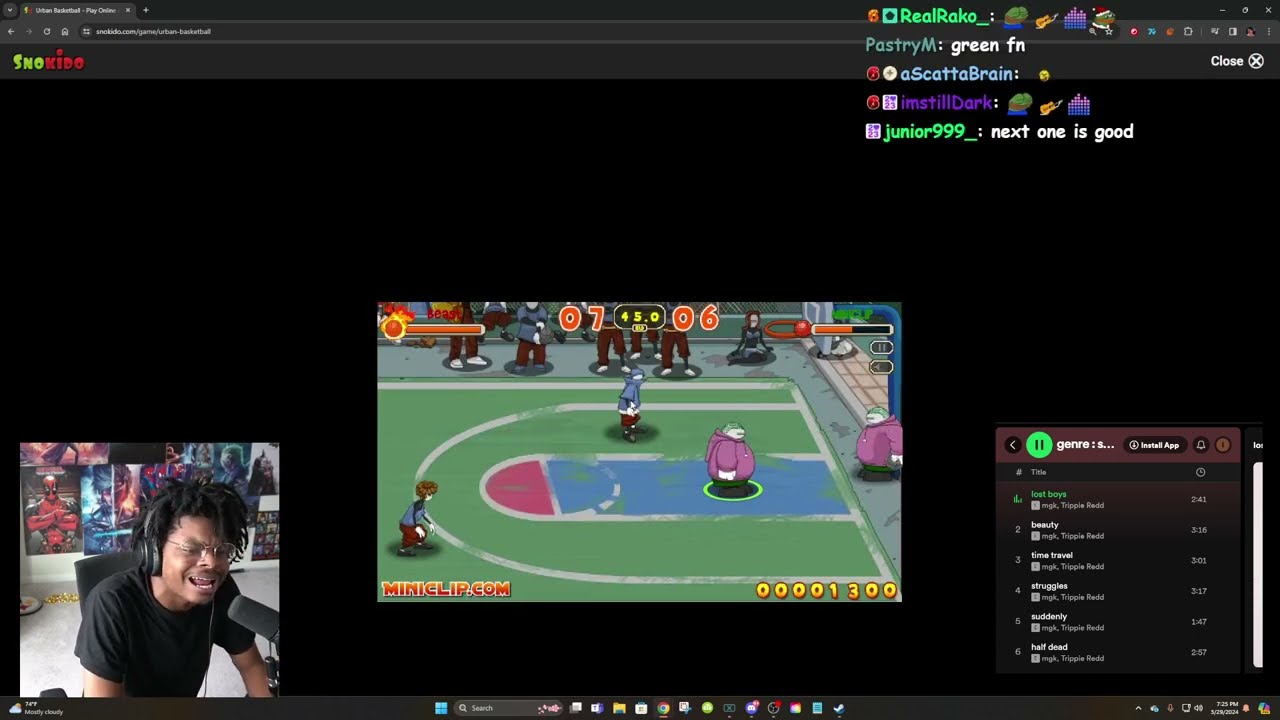This screenshot has width=1280, height=720.
Task: Click the Urban Basketball browser tab
Action: click(x=75, y=10)
